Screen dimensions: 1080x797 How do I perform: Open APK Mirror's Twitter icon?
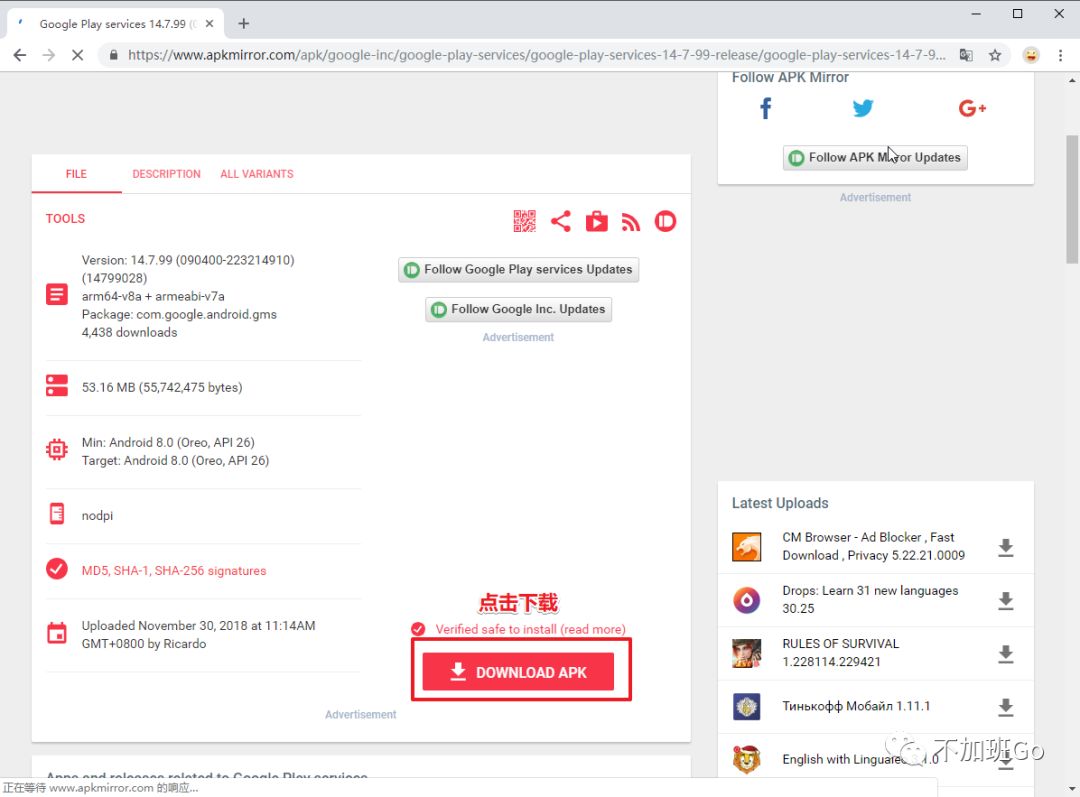click(862, 108)
